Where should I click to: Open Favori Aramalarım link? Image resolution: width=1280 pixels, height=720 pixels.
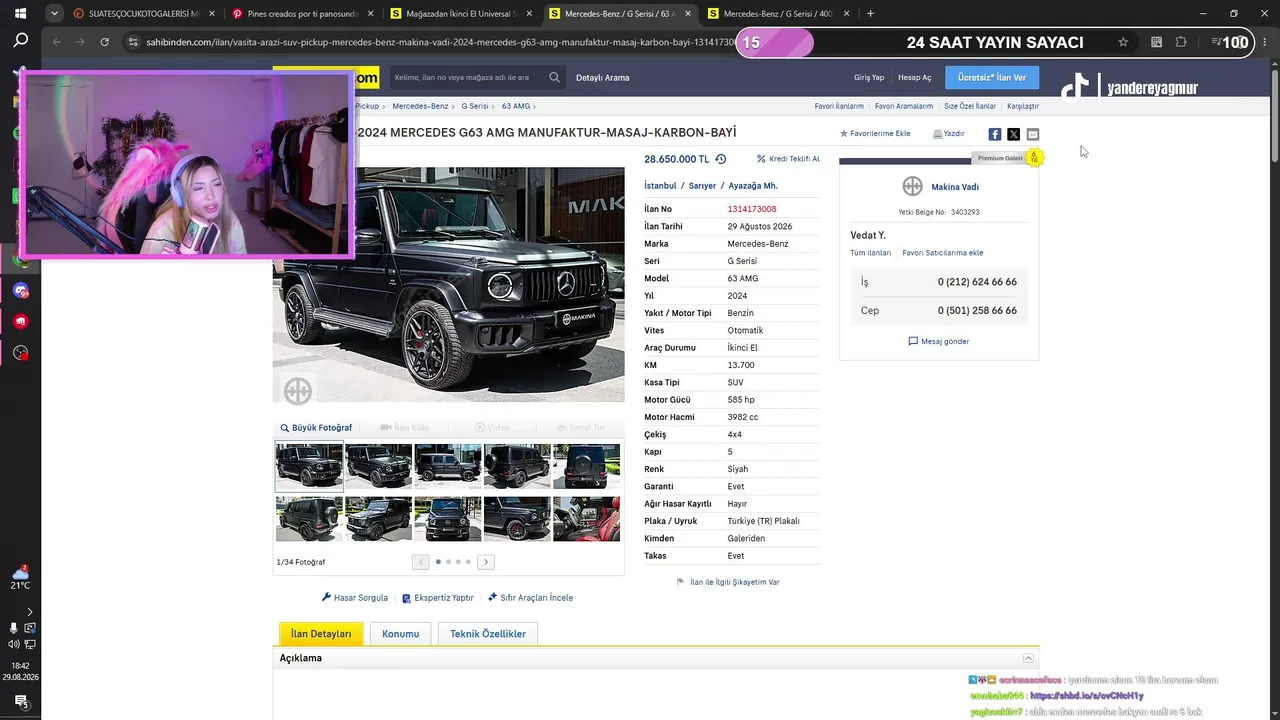pos(904,106)
